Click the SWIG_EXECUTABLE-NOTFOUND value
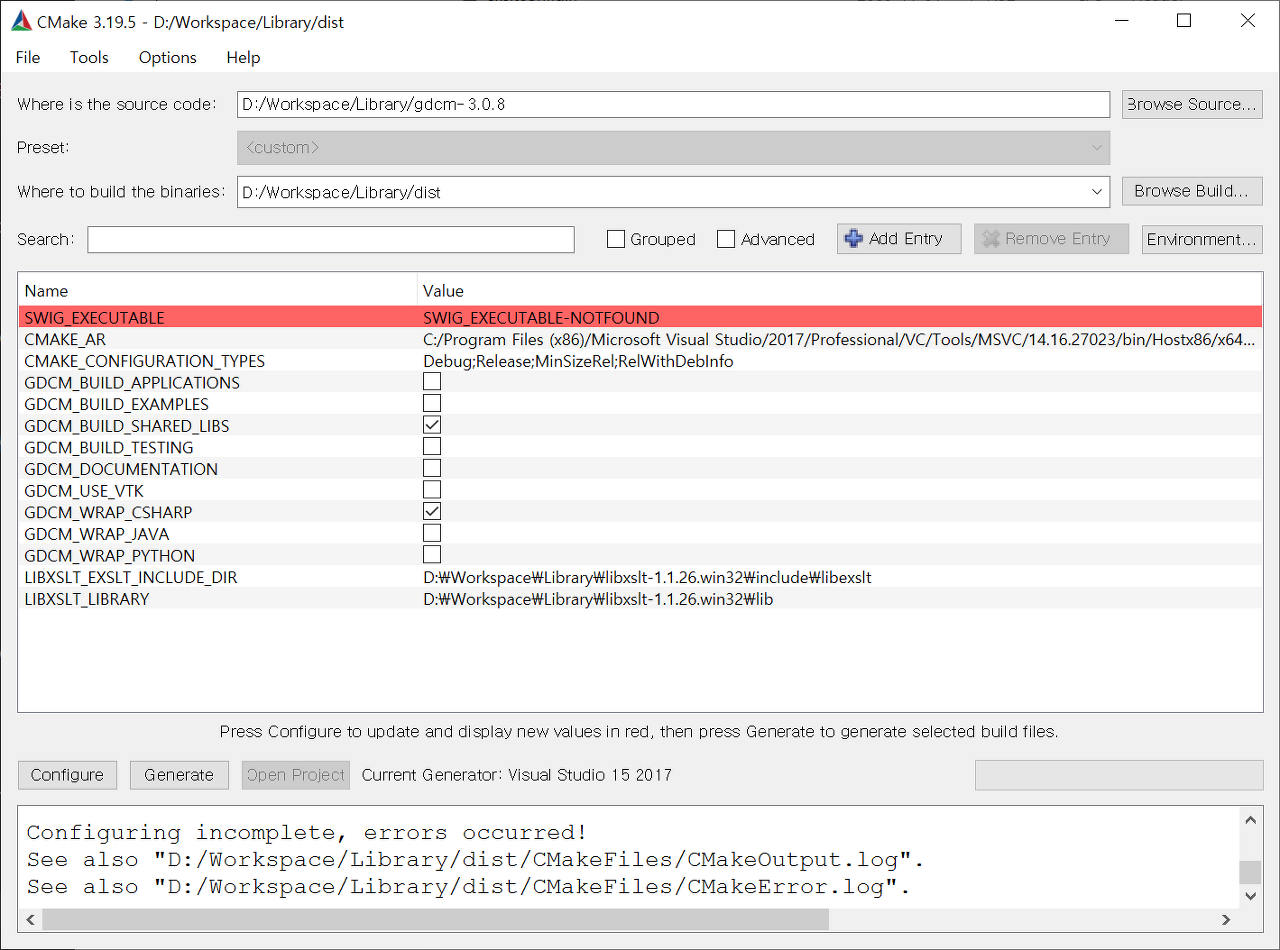The height and width of the screenshot is (950, 1280). point(541,318)
